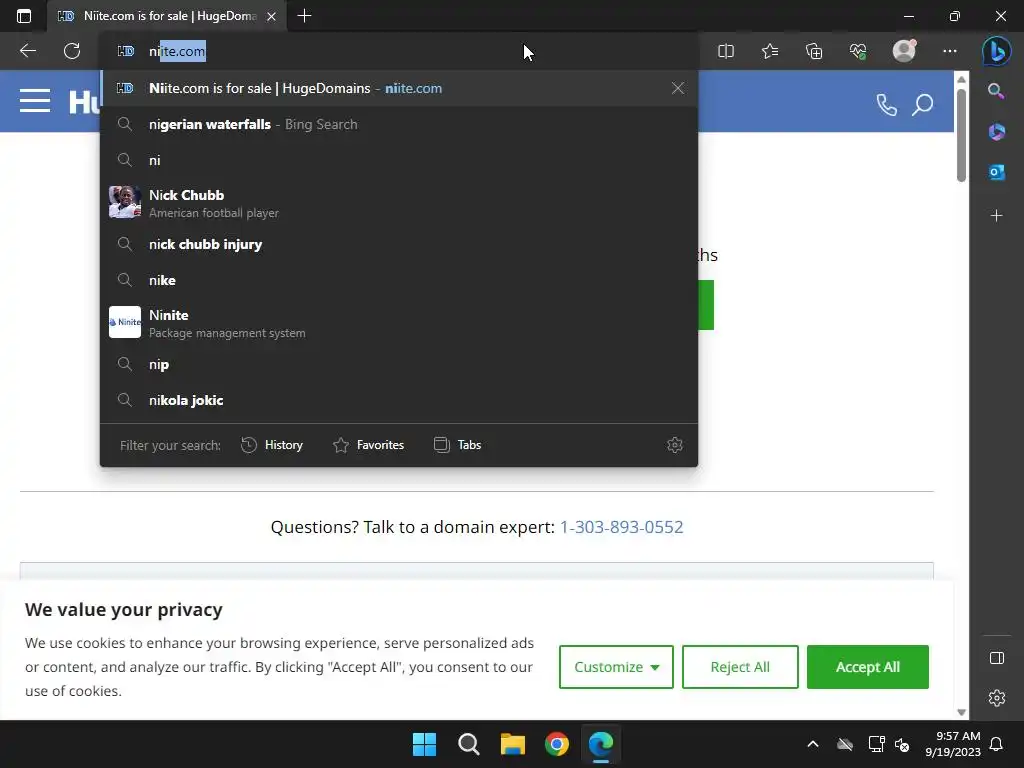Open Browser essentials heart icon
1024x768 pixels.
pyautogui.click(x=858, y=51)
